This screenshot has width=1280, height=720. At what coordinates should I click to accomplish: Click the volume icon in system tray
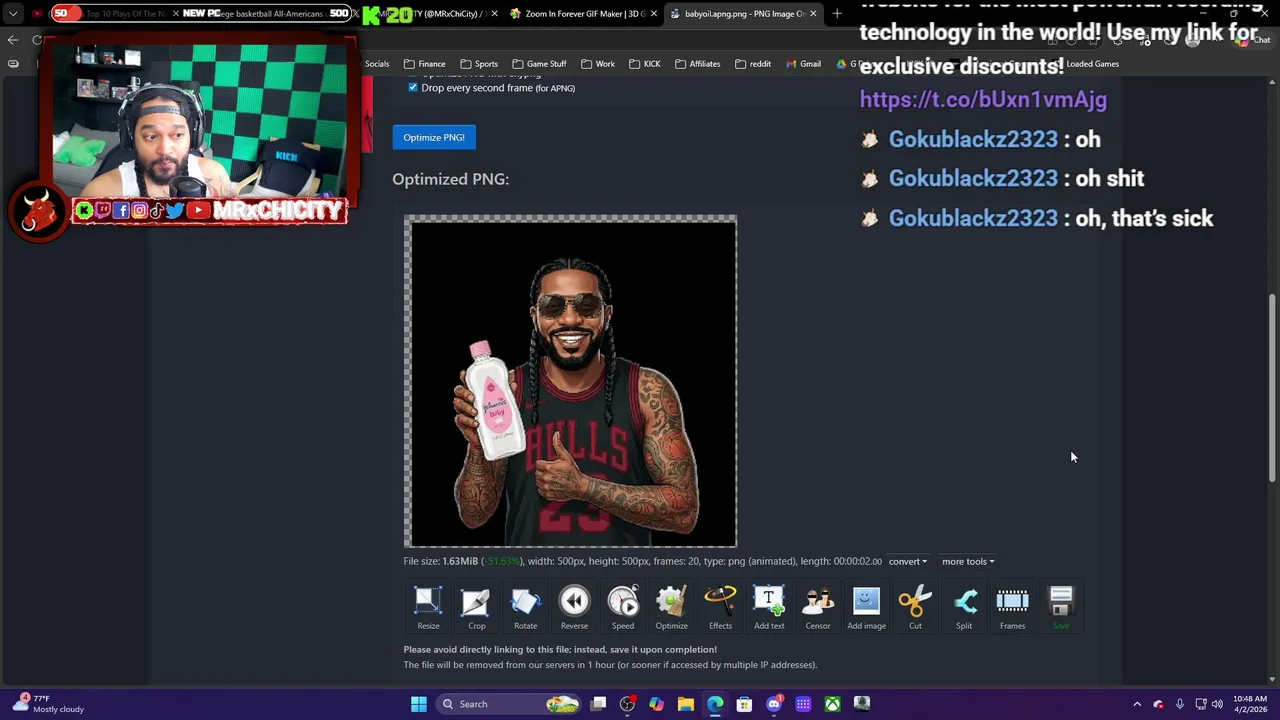tap(1217, 704)
